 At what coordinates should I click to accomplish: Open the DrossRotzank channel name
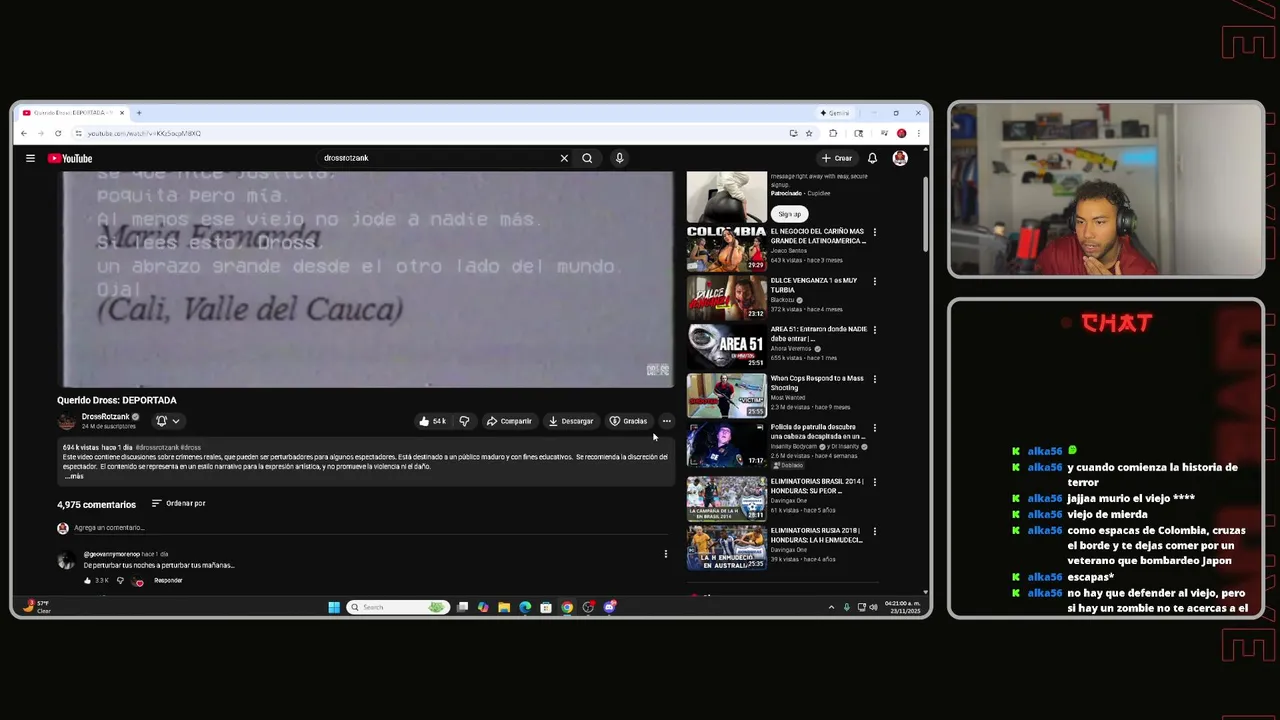pyautogui.click(x=106, y=417)
